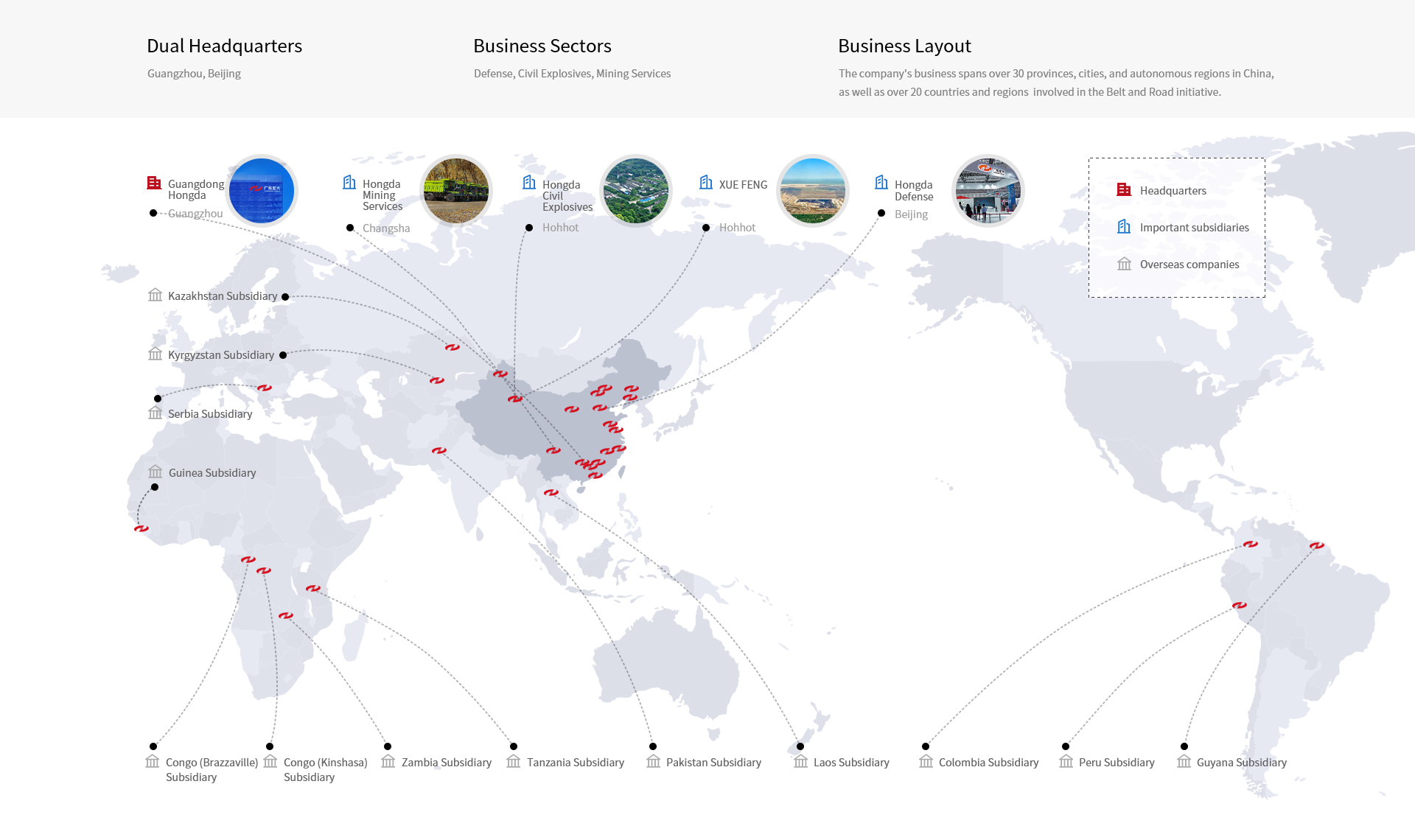This screenshot has height=840, width=1415.
Task: Click the red Guangdong Hongda headquarters icon
Action: 154,183
